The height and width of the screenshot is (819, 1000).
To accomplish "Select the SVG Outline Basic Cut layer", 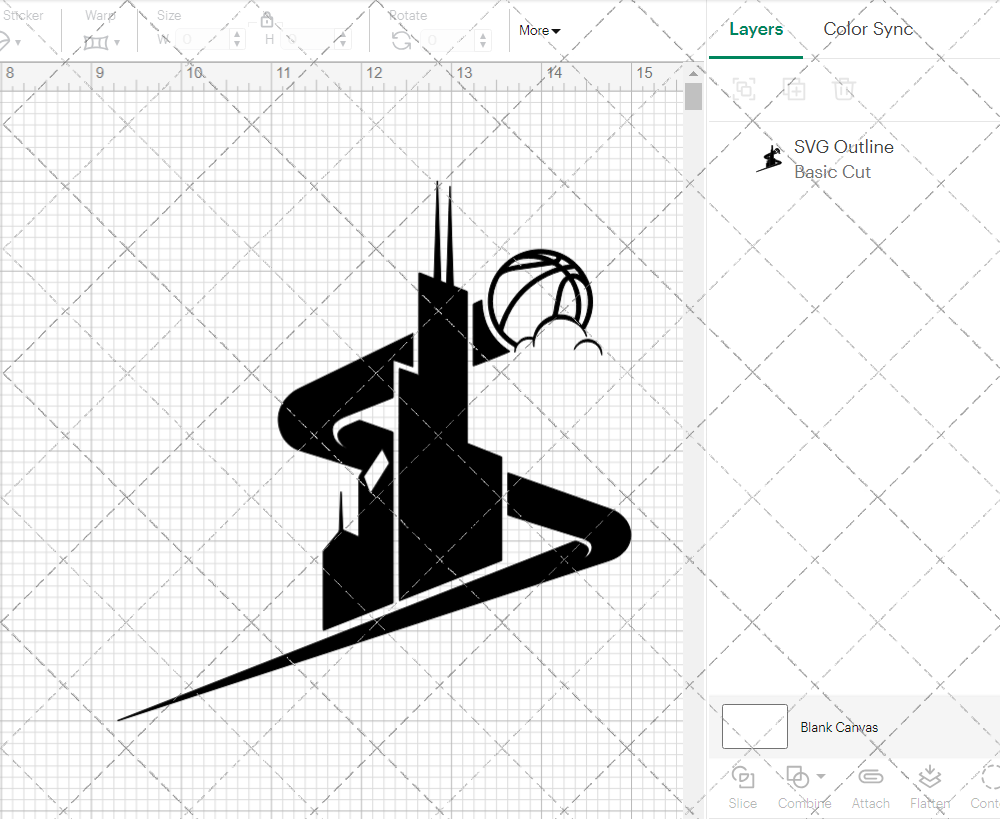I will (843, 158).
